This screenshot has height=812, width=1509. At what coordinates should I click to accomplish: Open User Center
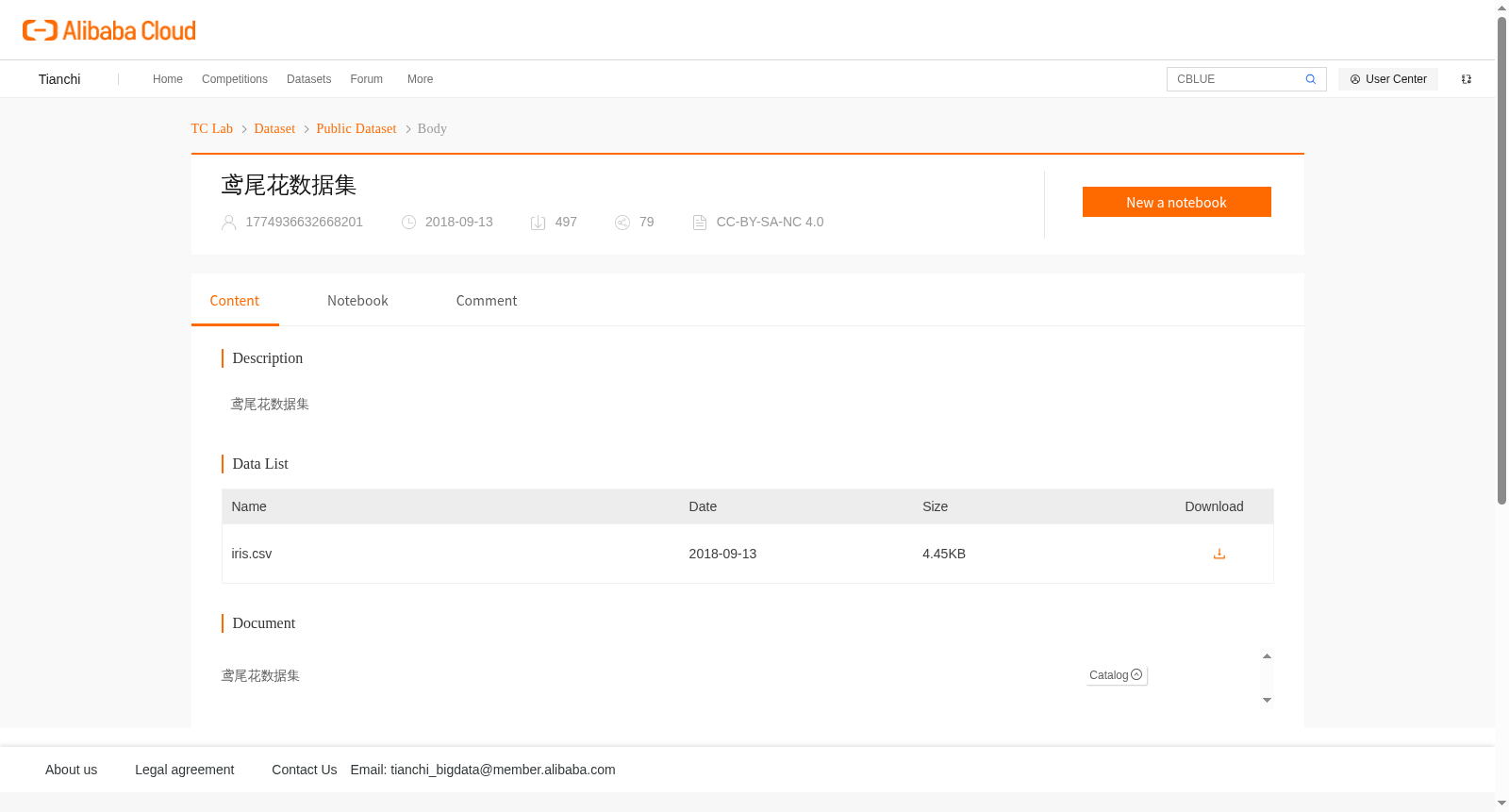click(1388, 79)
